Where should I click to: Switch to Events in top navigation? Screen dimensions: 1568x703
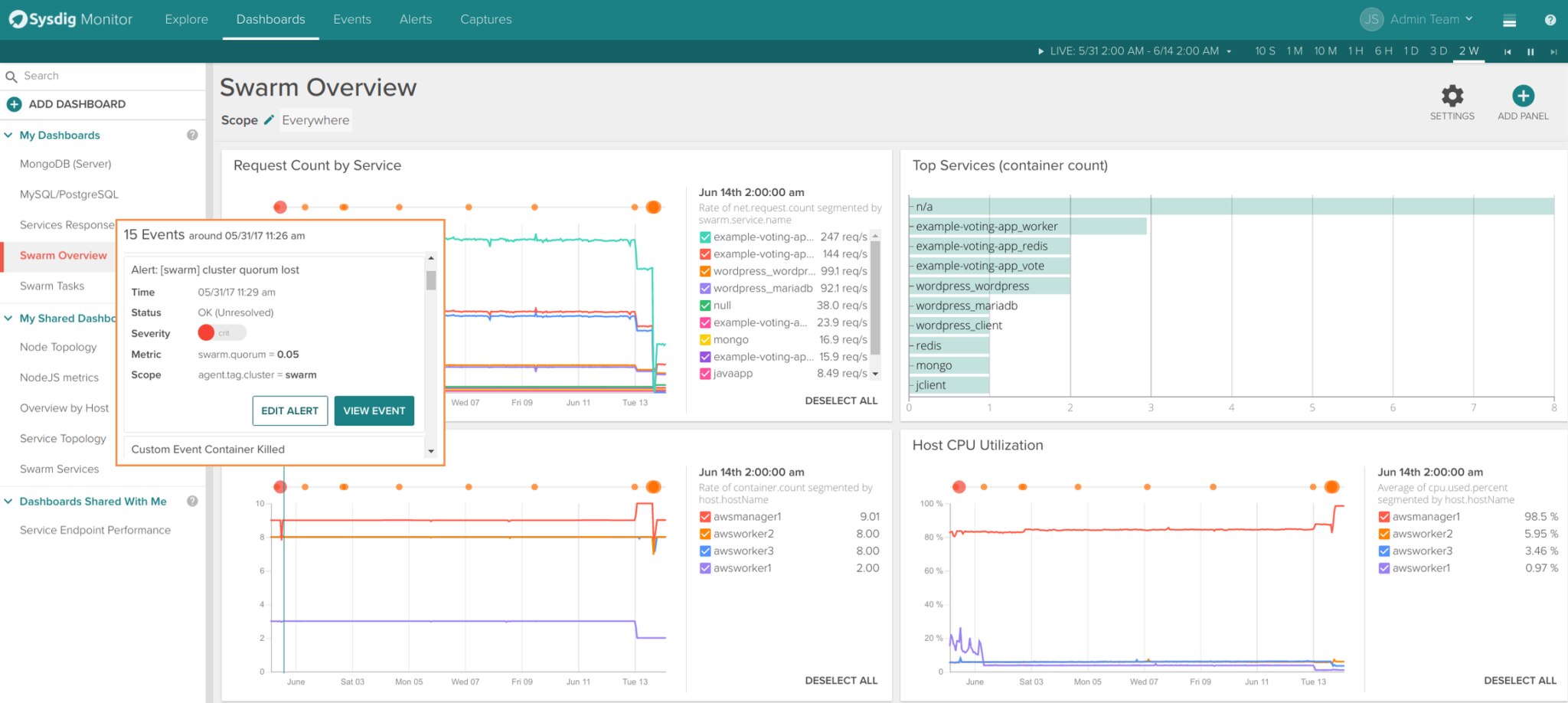pos(351,19)
